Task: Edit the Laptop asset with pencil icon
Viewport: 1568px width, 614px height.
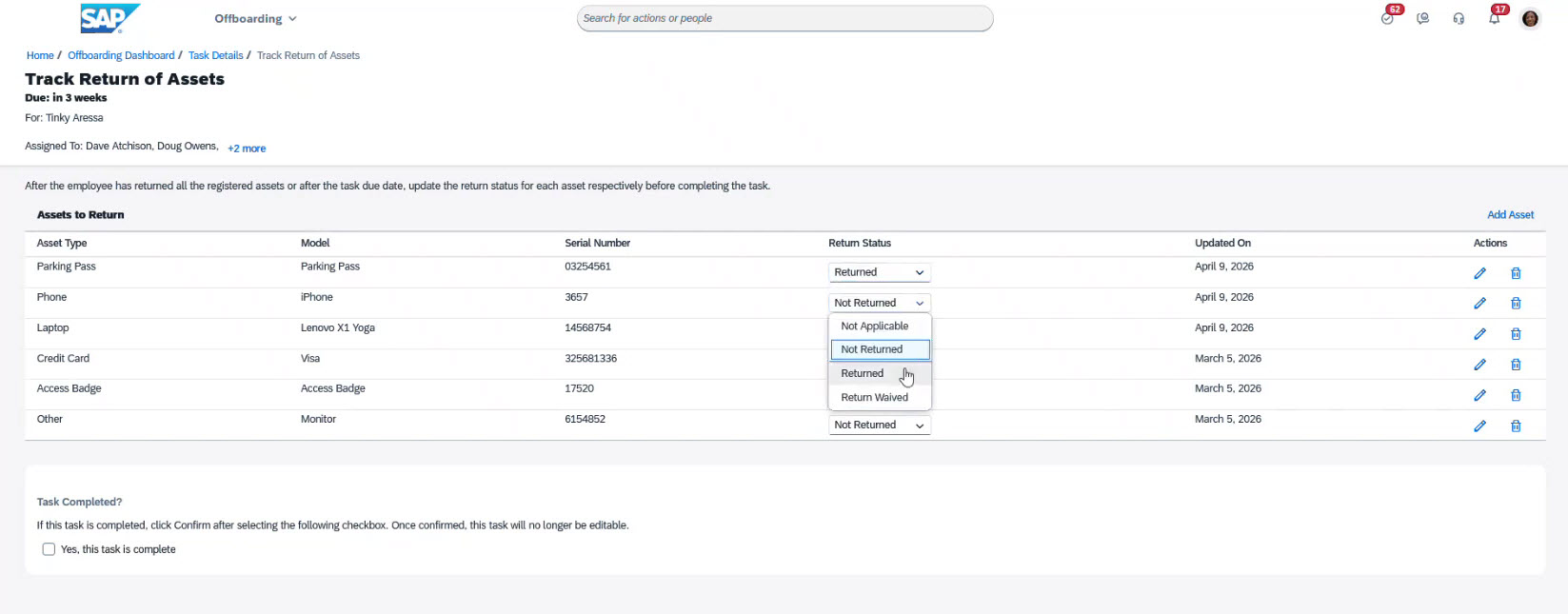Action: click(x=1479, y=334)
